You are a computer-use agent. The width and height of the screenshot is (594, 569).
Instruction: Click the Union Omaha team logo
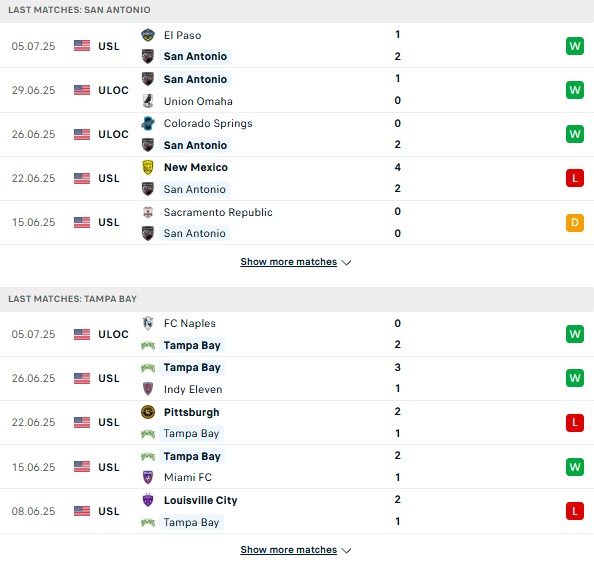[148, 101]
